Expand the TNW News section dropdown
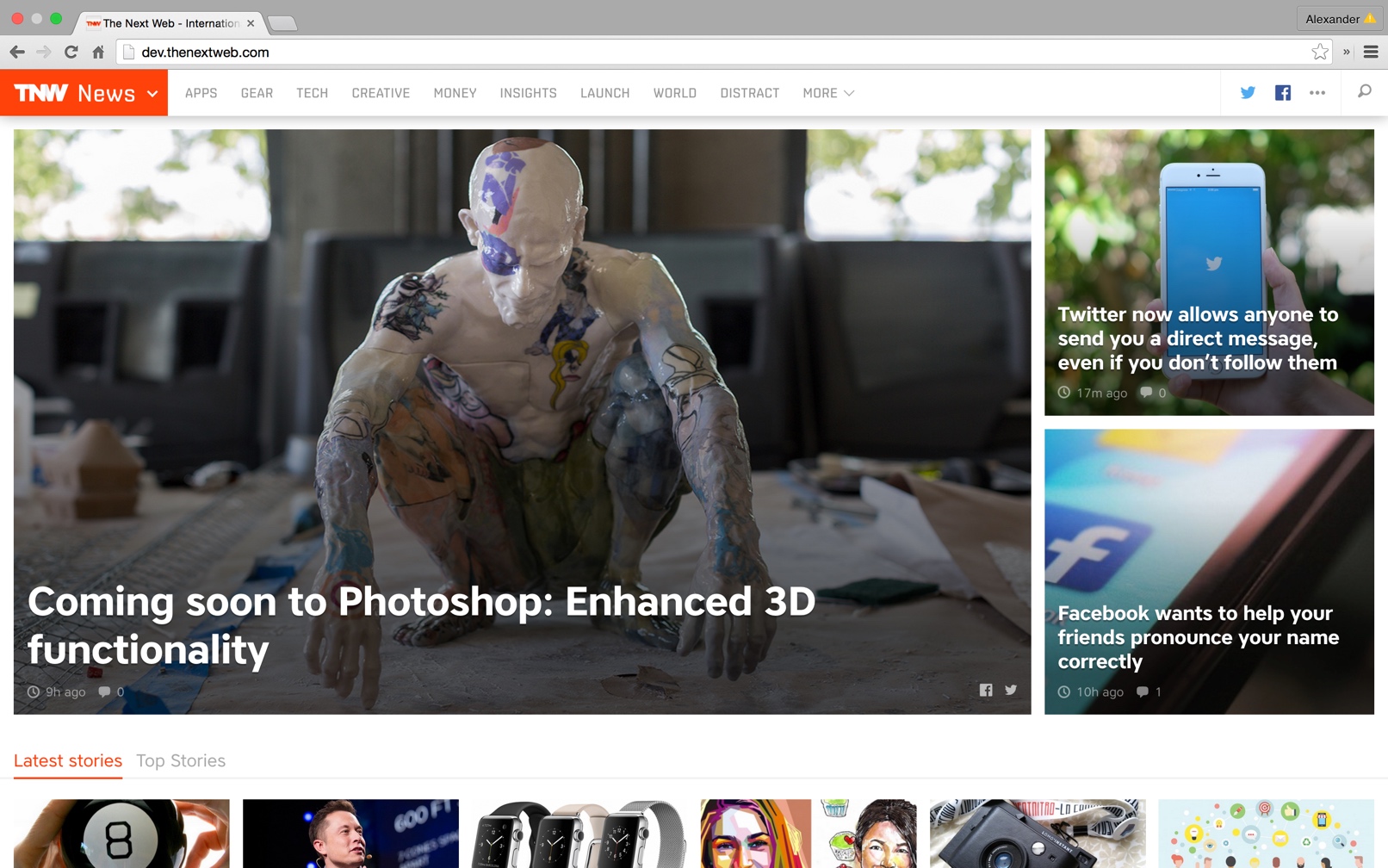Viewport: 1388px width, 868px height. 152,94
